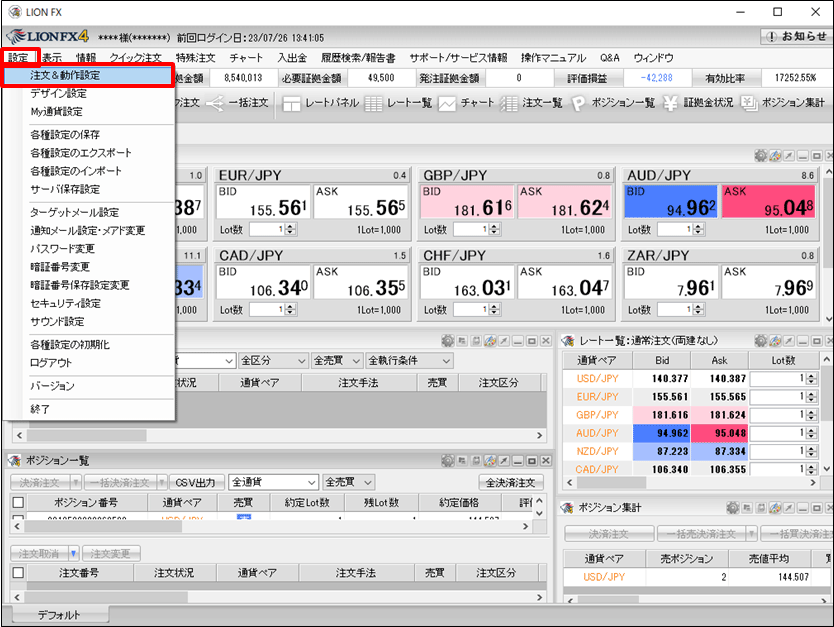Image resolution: width=834 pixels, height=627 pixels.
Task: Expand the 決済注文 dropdown arrow in ポジション一覧
Action: pyautogui.click(x=76, y=482)
